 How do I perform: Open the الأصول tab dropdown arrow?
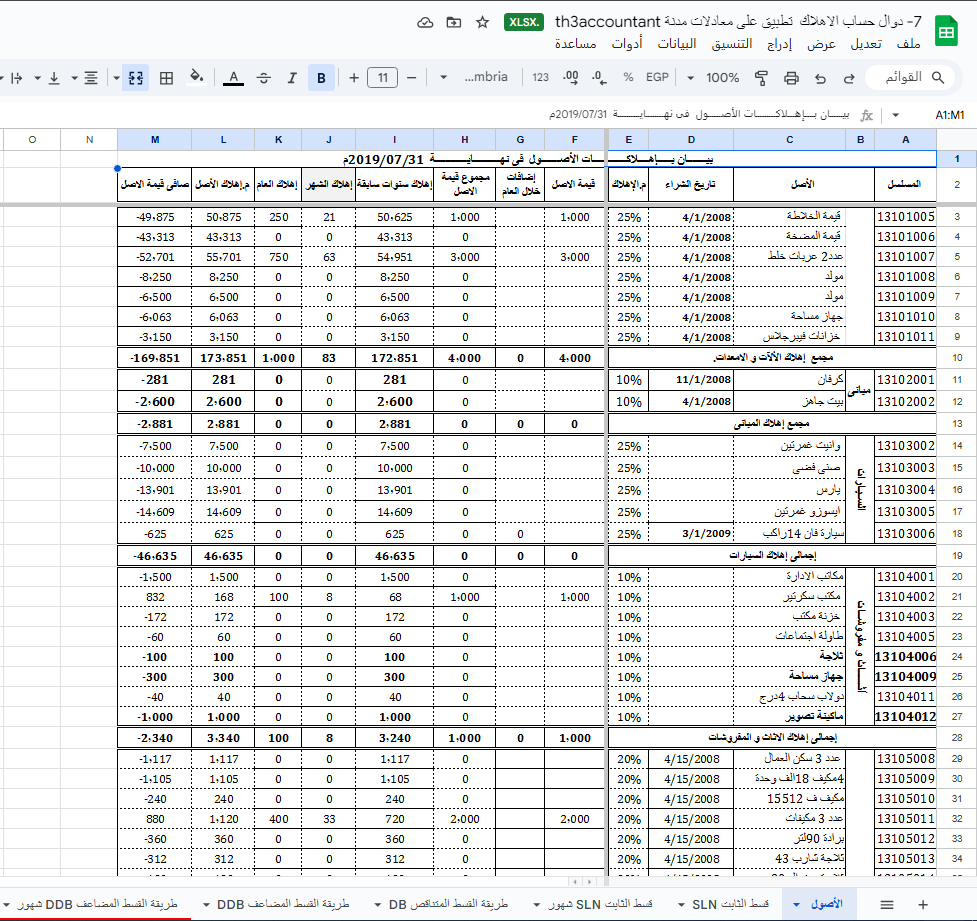[796, 904]
